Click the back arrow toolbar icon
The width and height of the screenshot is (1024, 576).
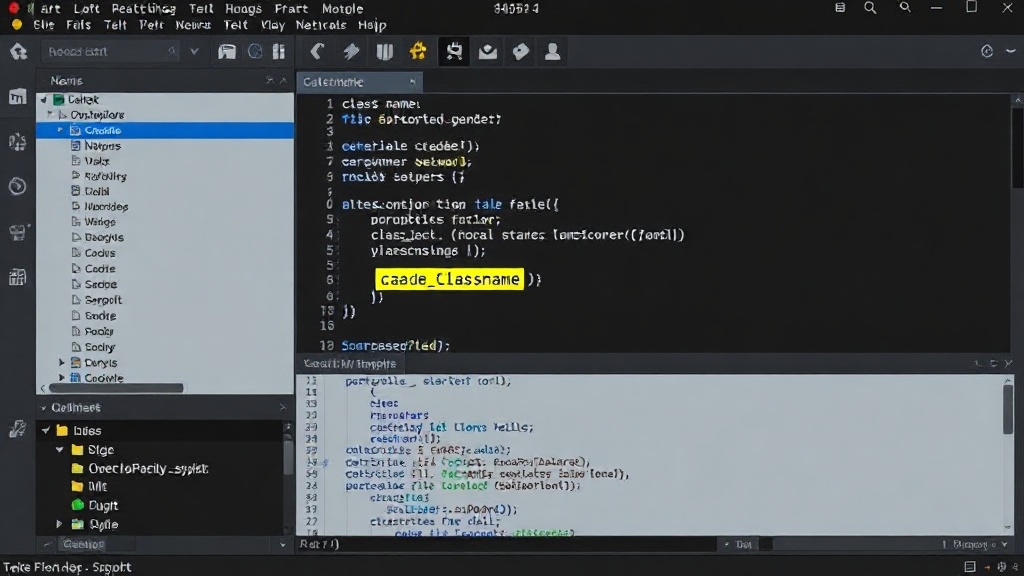tap(317, 52)
